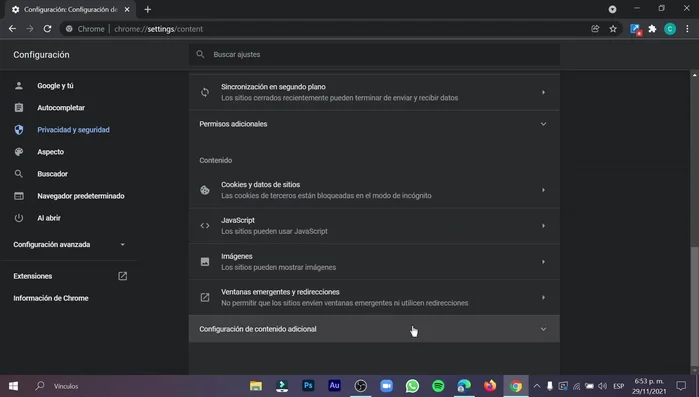699x397 pixels.
Task: Click the address bar URL
Action: pyautogui.click(x=158, y=29)
